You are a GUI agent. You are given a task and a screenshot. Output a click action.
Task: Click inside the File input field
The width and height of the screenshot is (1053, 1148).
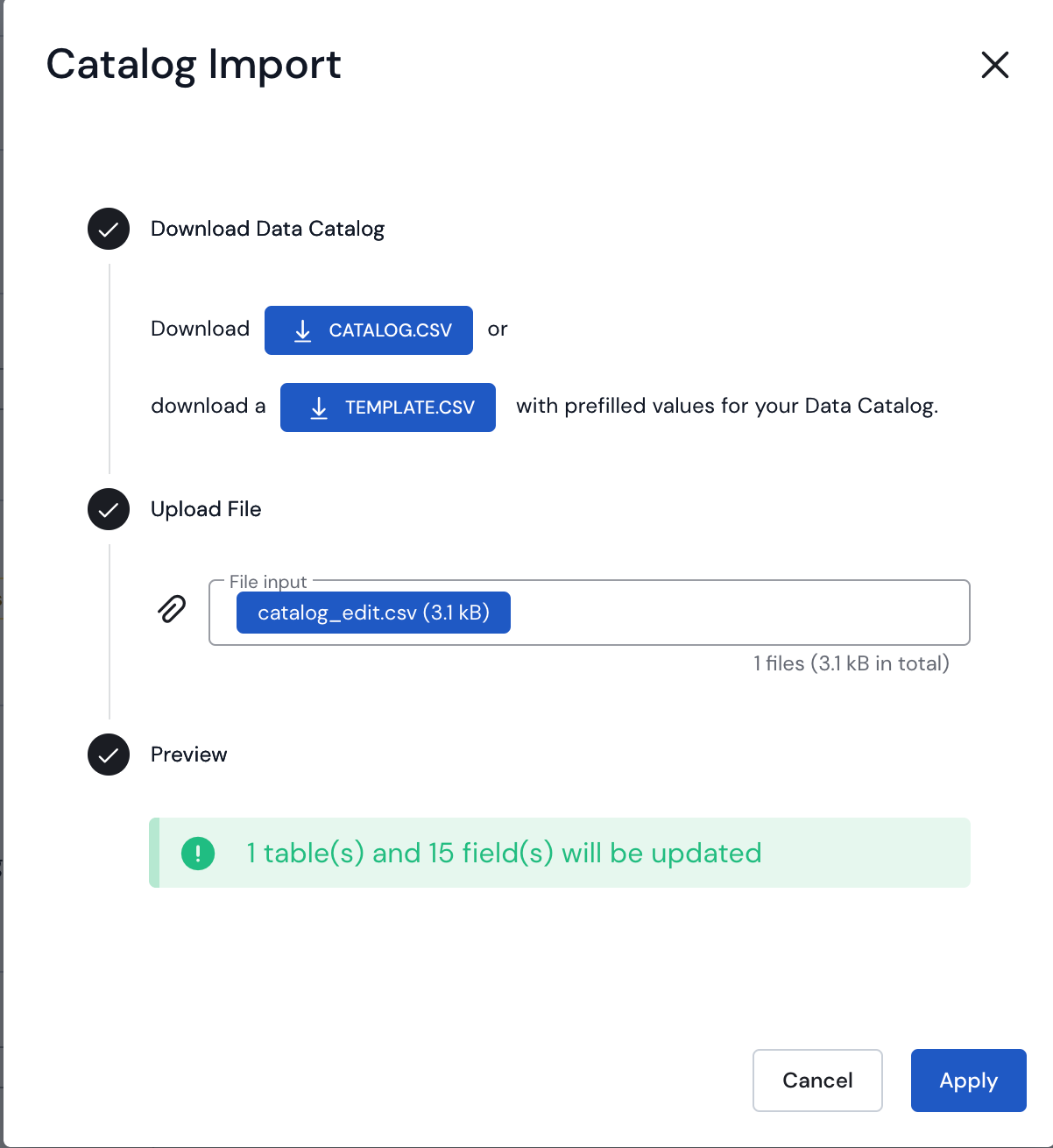coord(736,613)
